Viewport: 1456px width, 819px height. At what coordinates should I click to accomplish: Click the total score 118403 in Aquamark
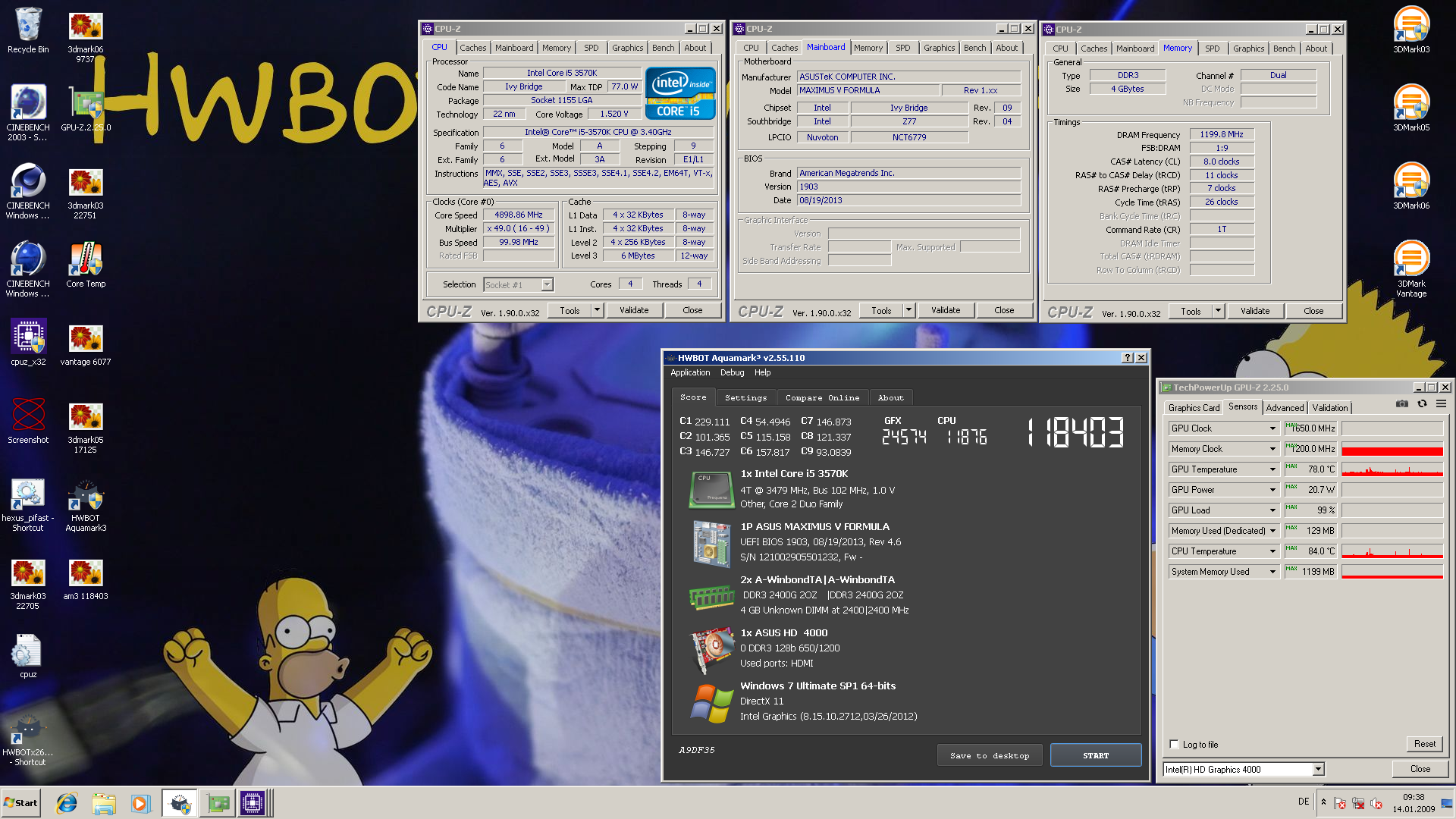coord(1075,433)
